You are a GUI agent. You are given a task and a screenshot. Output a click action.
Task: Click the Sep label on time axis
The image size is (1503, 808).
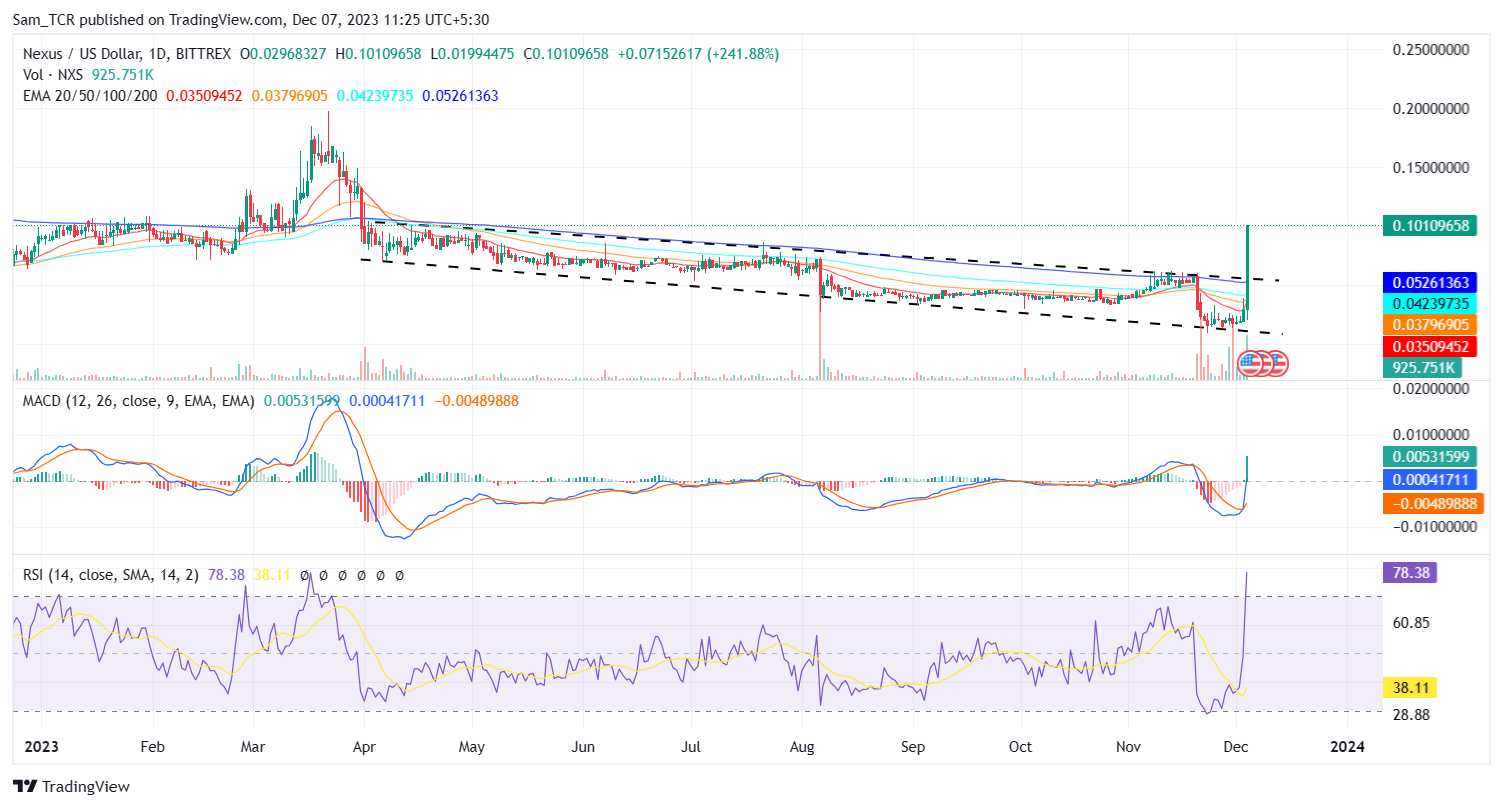pos(914,746)
